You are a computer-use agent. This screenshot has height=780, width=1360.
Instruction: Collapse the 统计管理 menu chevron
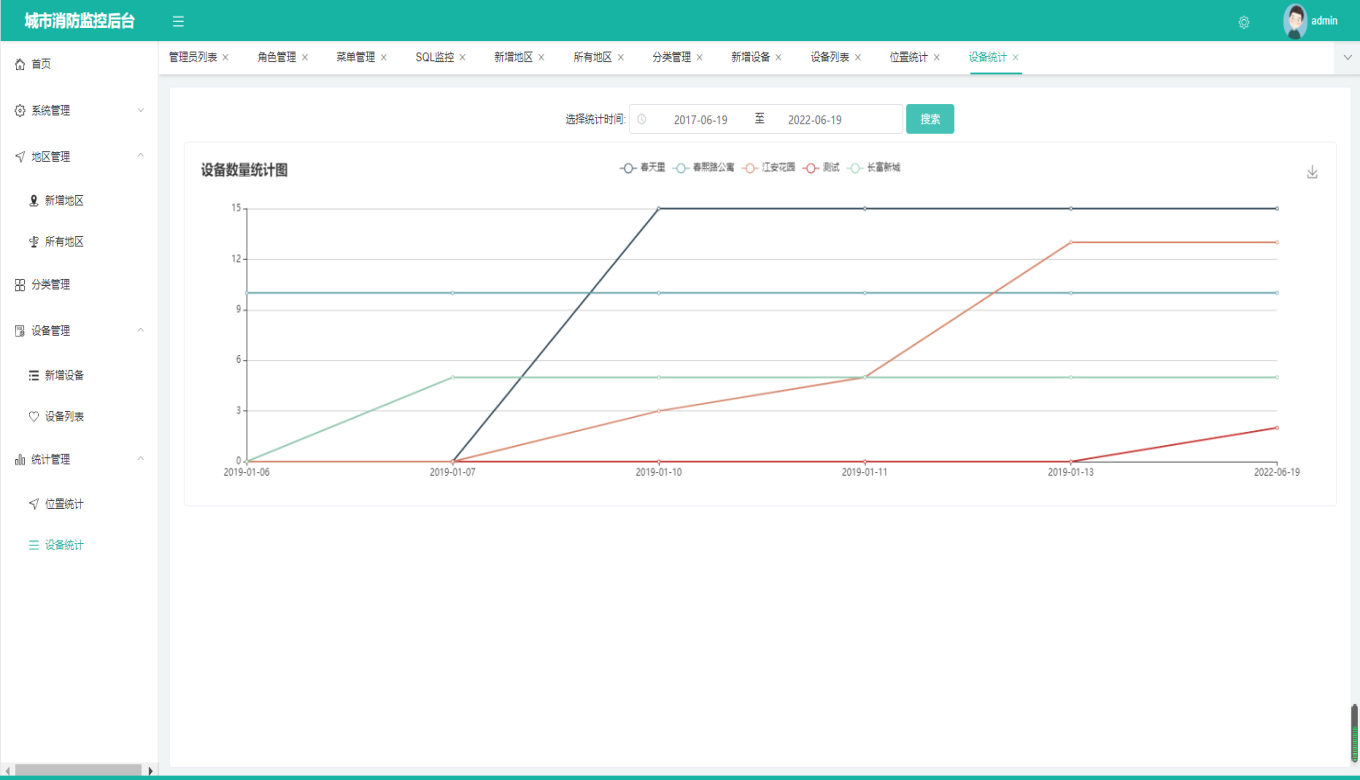click(140, 459)
